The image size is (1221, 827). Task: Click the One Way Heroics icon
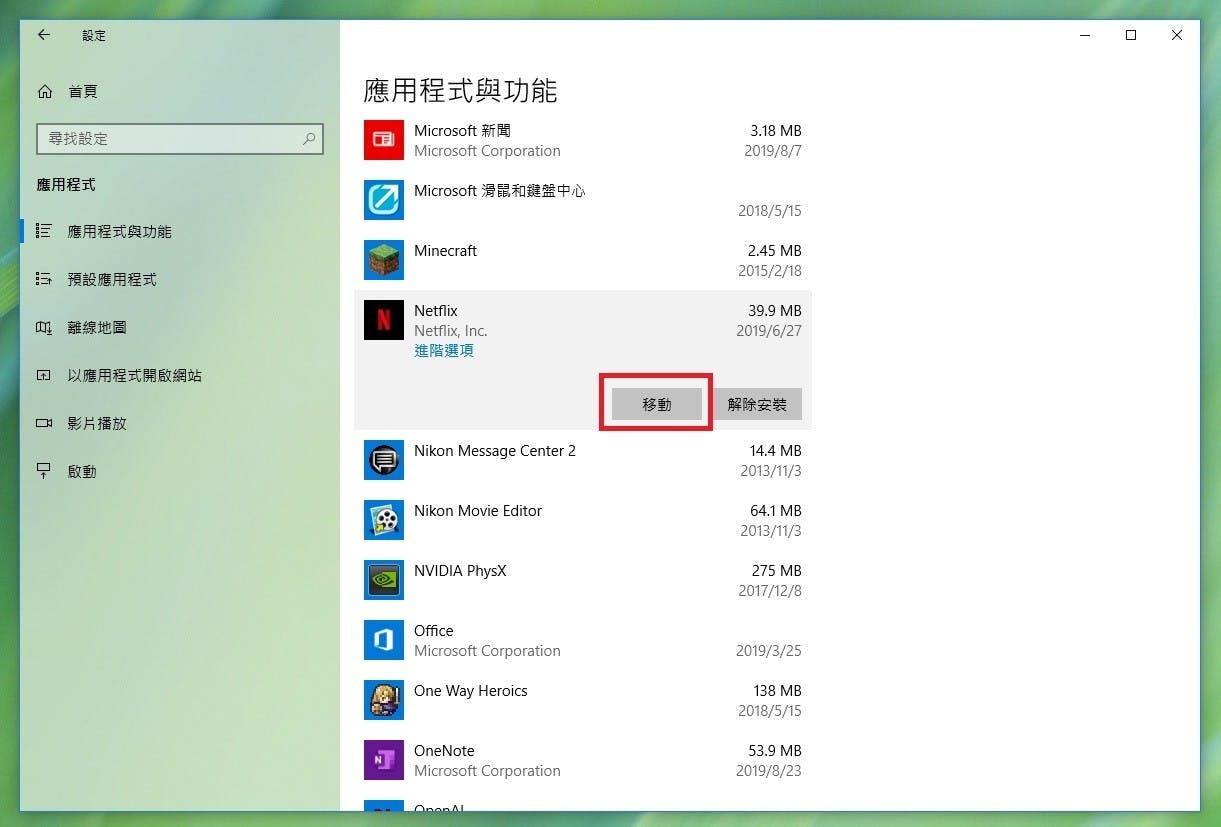coord(384,700)
